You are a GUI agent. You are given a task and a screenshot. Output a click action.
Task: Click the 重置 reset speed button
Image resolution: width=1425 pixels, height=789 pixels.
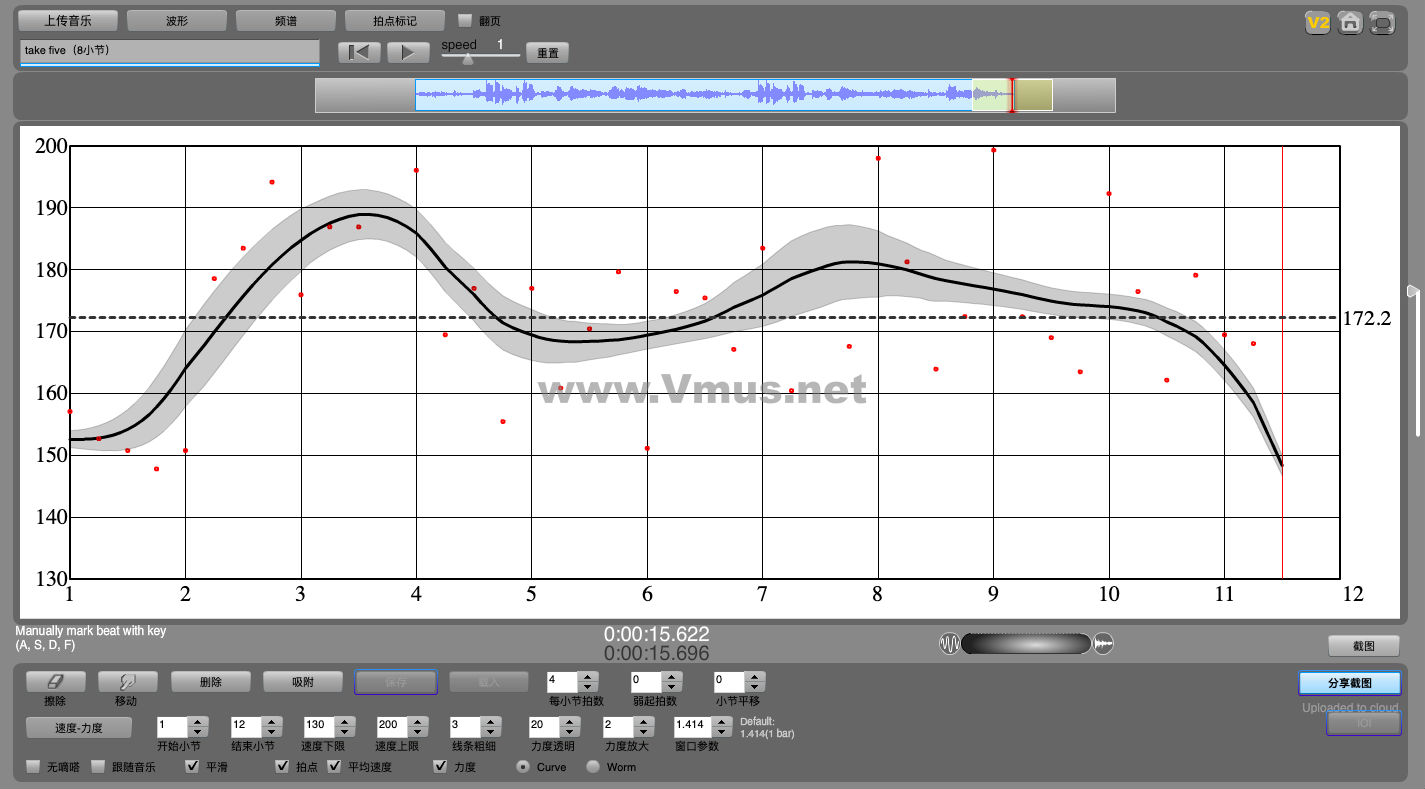click(x=548, y=53)
